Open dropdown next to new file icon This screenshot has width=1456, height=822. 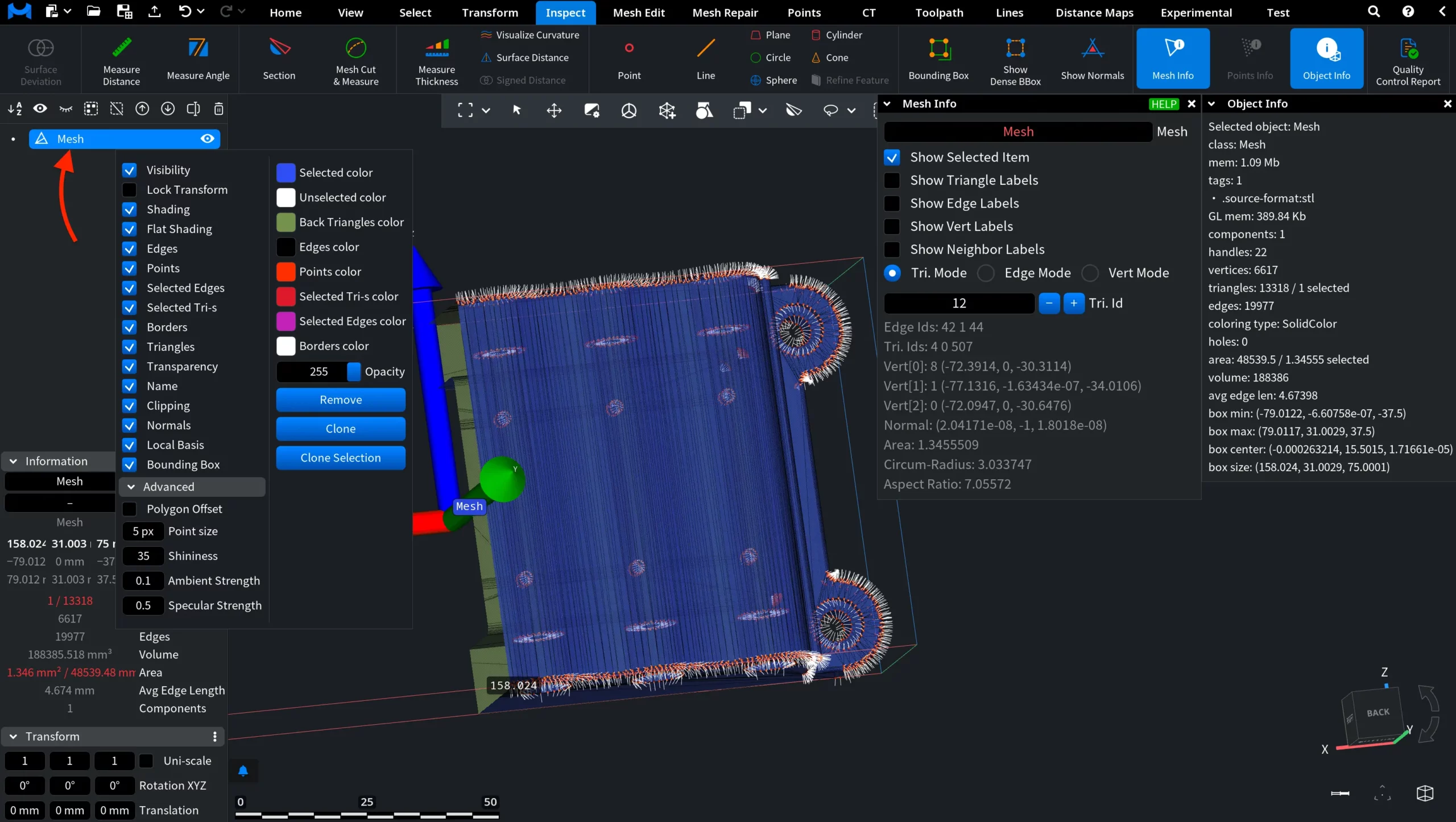(68, 11)
